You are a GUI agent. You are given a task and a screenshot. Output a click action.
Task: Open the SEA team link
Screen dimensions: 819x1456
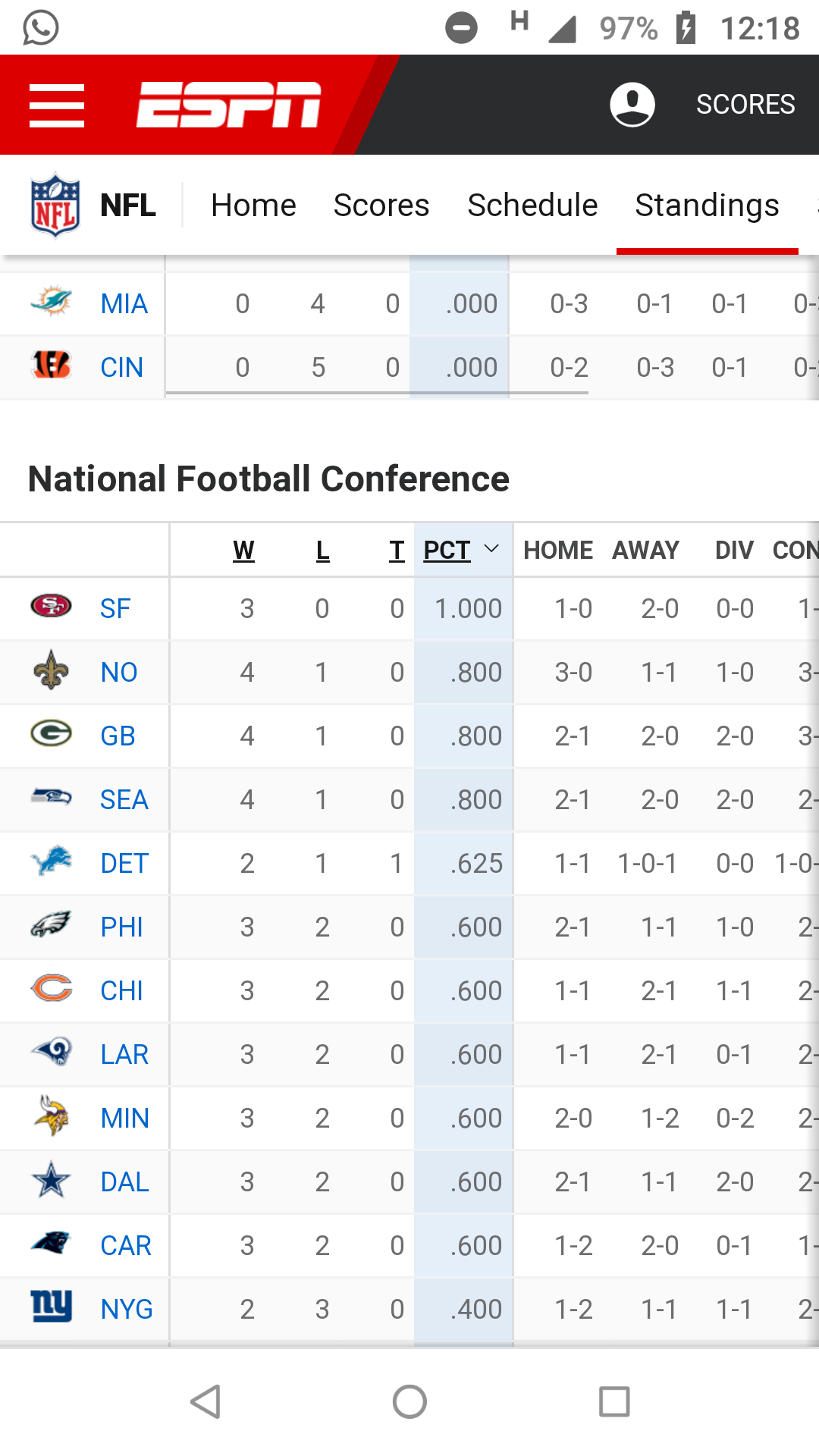point(124,800)
